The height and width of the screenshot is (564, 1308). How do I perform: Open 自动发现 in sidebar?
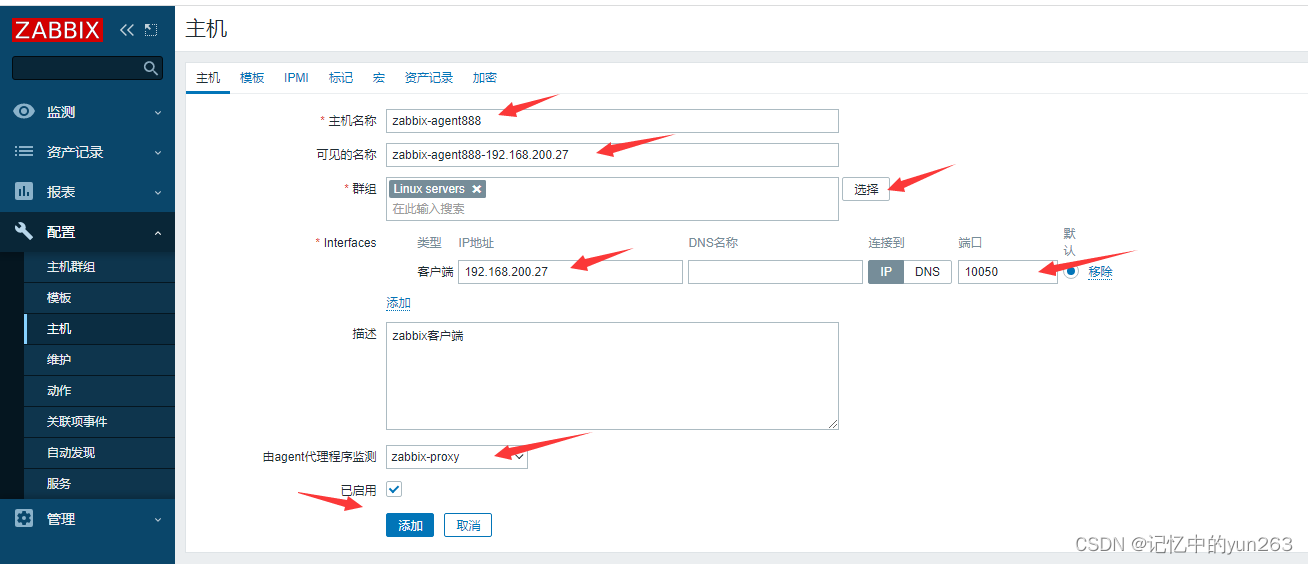(99, 453)
